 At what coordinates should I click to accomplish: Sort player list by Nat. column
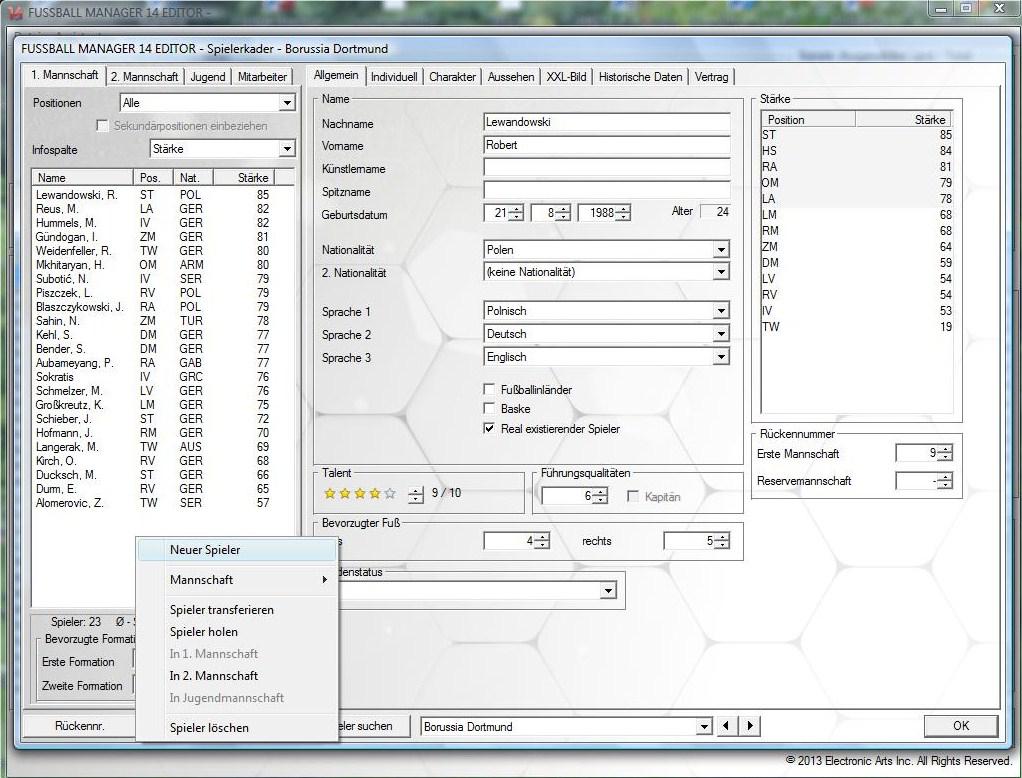point(194,177)
